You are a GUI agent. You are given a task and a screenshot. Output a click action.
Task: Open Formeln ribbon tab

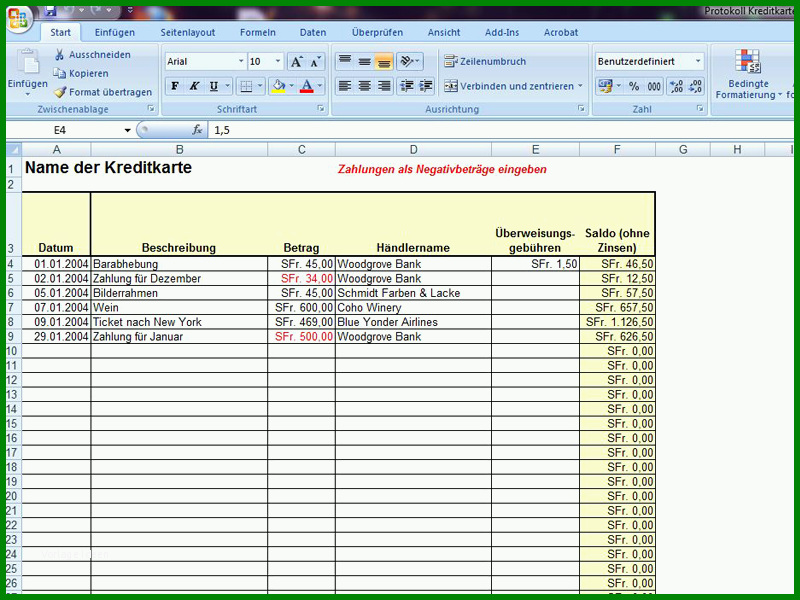tap(258, 32)
